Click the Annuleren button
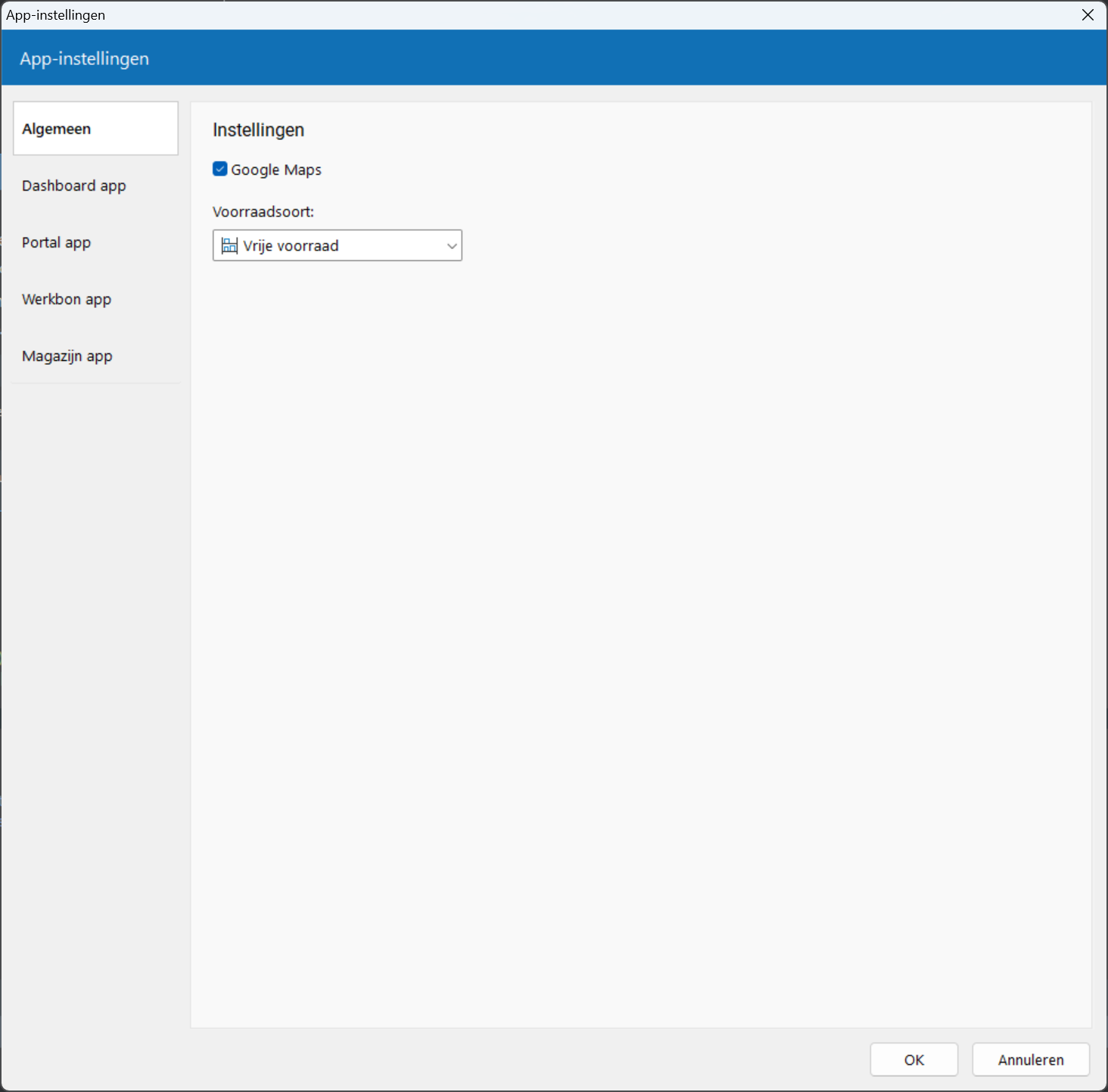The image size is (1108, 1092). 1031,1059
